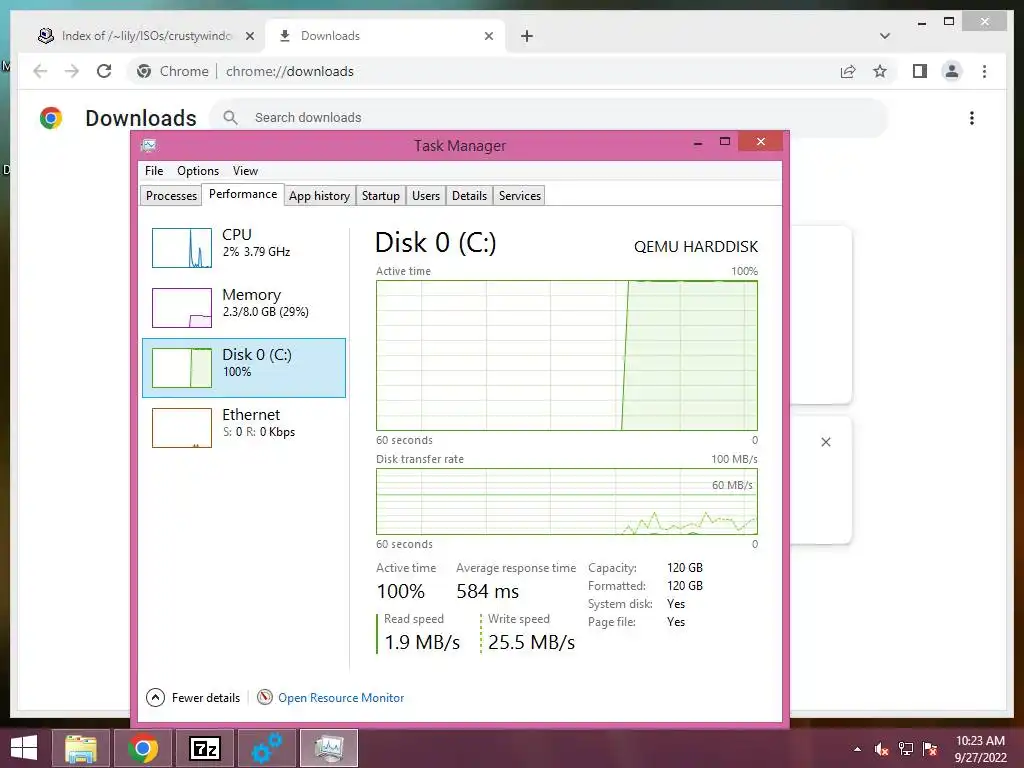1024x768 pixels.
Task: Remove the download entry with X
Action: [825, 442]
